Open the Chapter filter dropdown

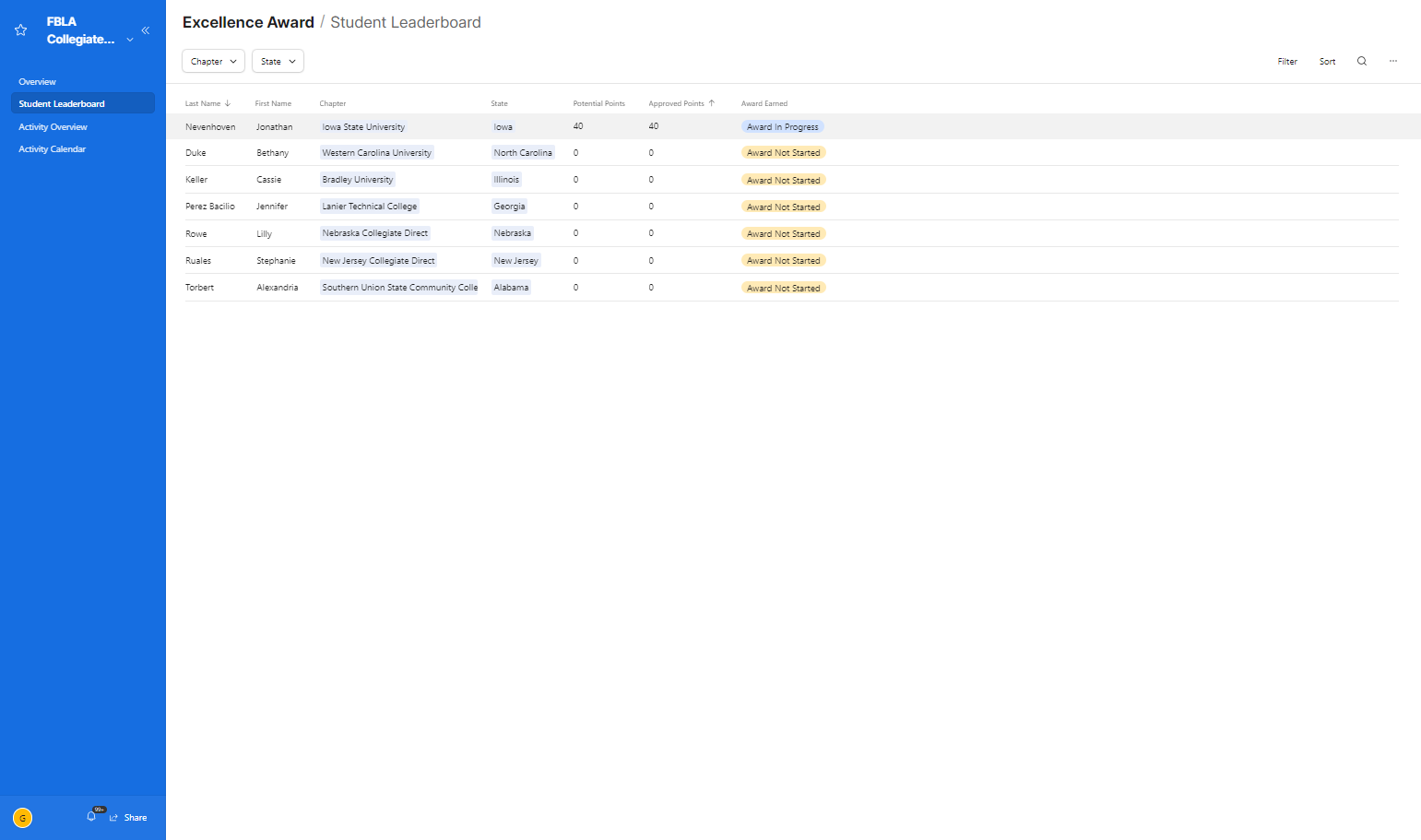click(213, 61)
